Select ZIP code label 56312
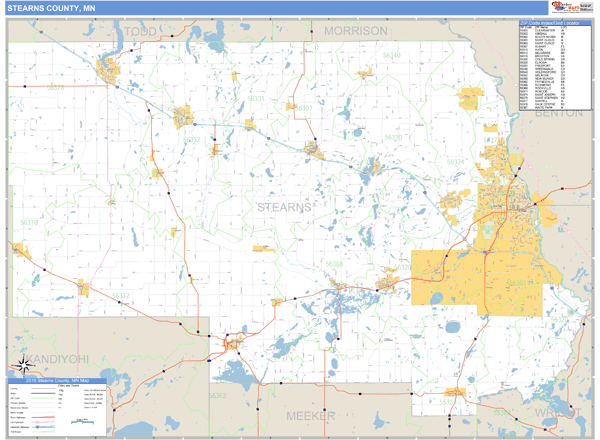This screenshot has width=600, height=440. [x=120, y=295]
